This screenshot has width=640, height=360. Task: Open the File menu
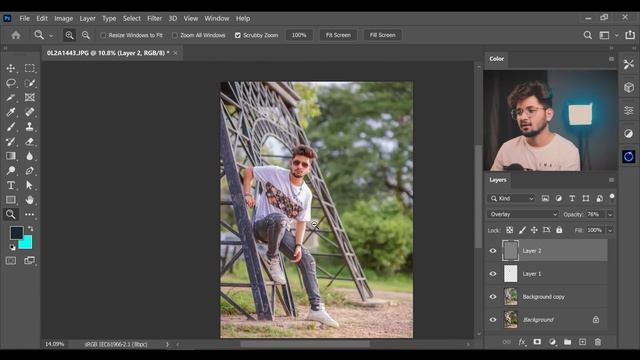(24, 18)
